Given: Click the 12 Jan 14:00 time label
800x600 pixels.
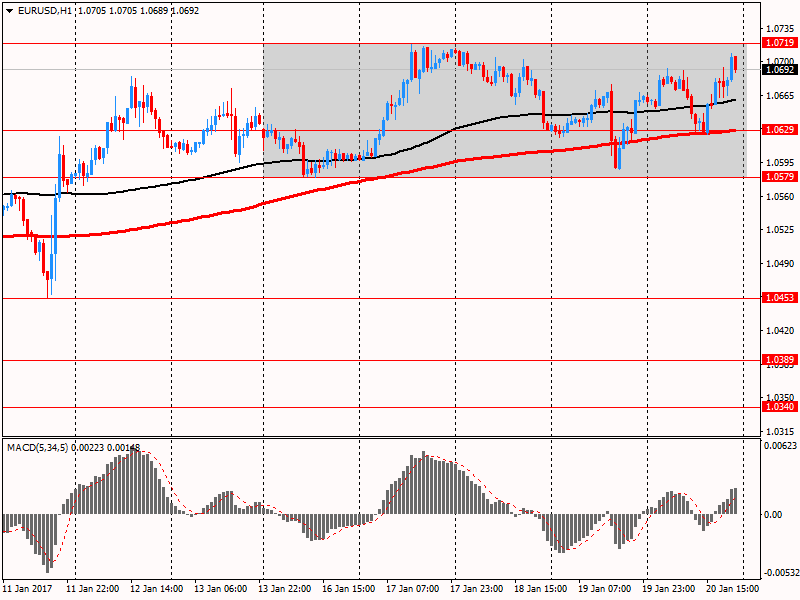Looking at the screenshot, I should [x=157, y=588].
